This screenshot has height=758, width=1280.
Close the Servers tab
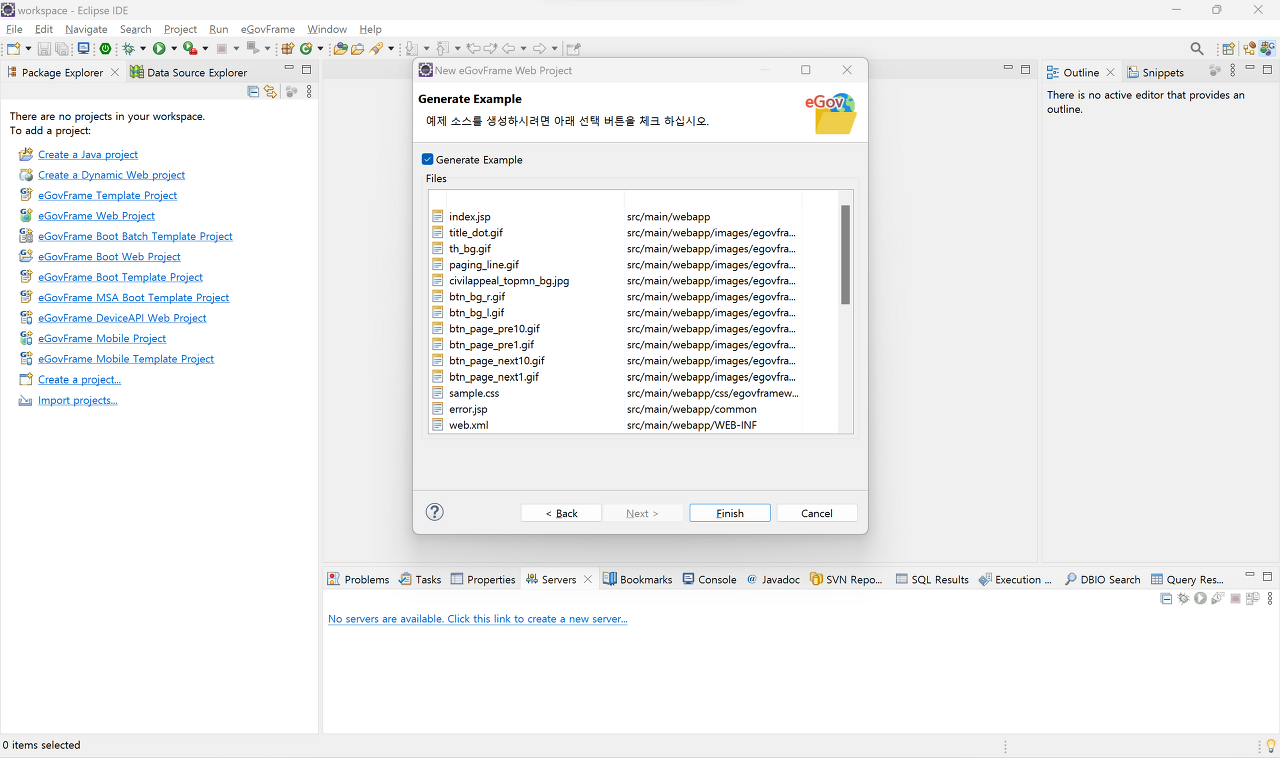pyautogui.click(x=588, y=579)
